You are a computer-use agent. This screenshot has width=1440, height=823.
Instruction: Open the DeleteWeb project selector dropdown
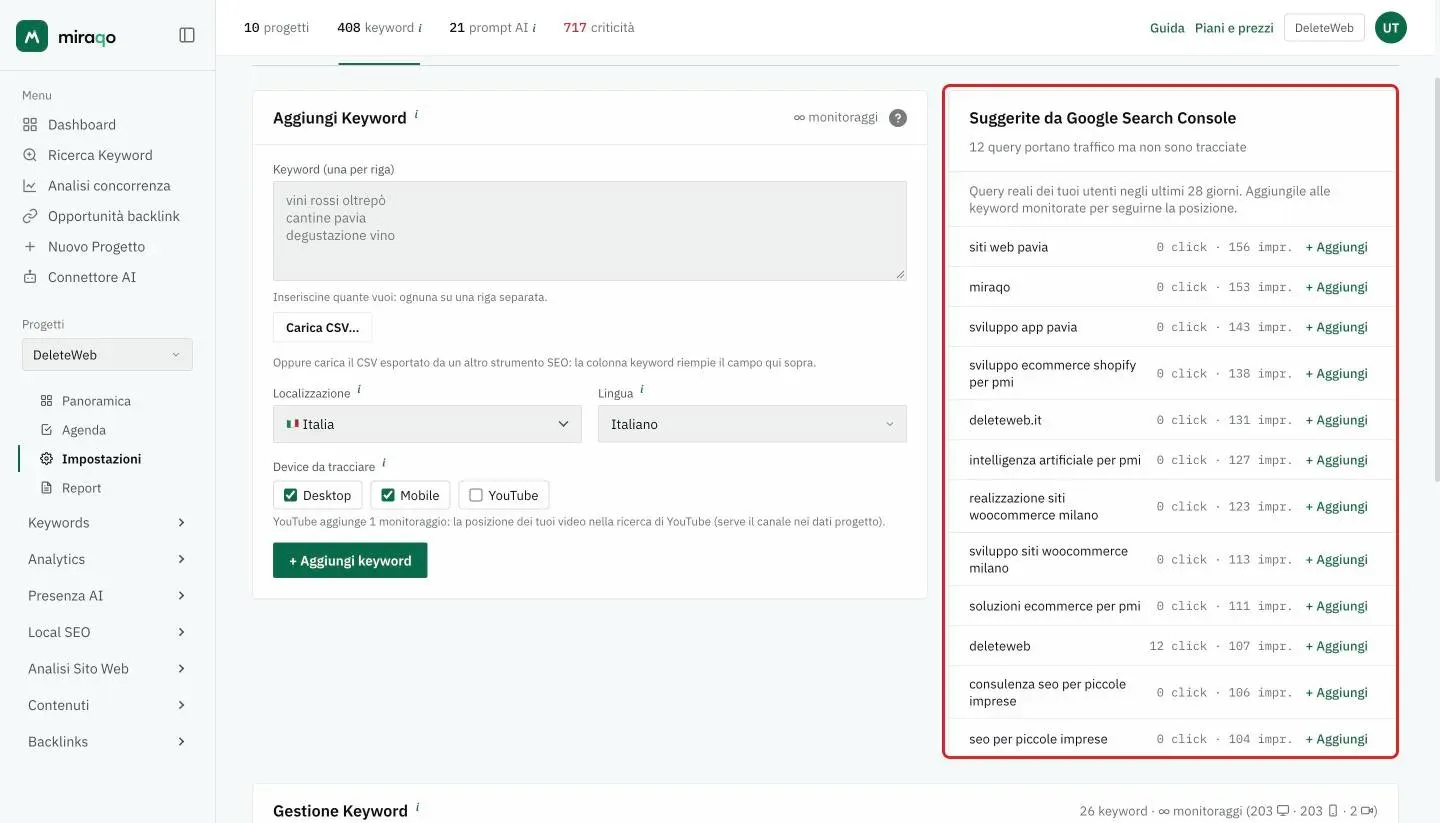107,355
